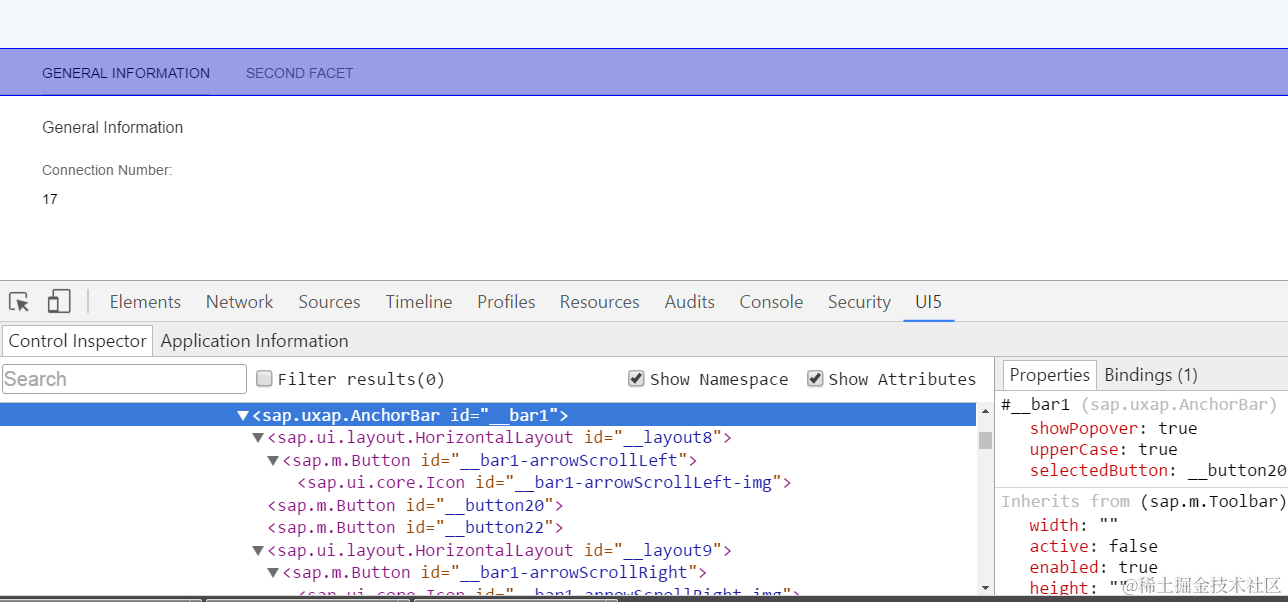Click the enabled: true property

tap(1093, 567)
